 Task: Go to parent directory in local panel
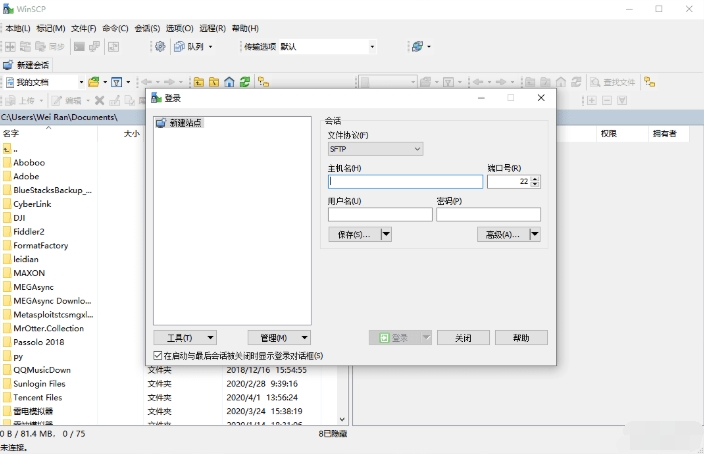[x=198, y=82]
